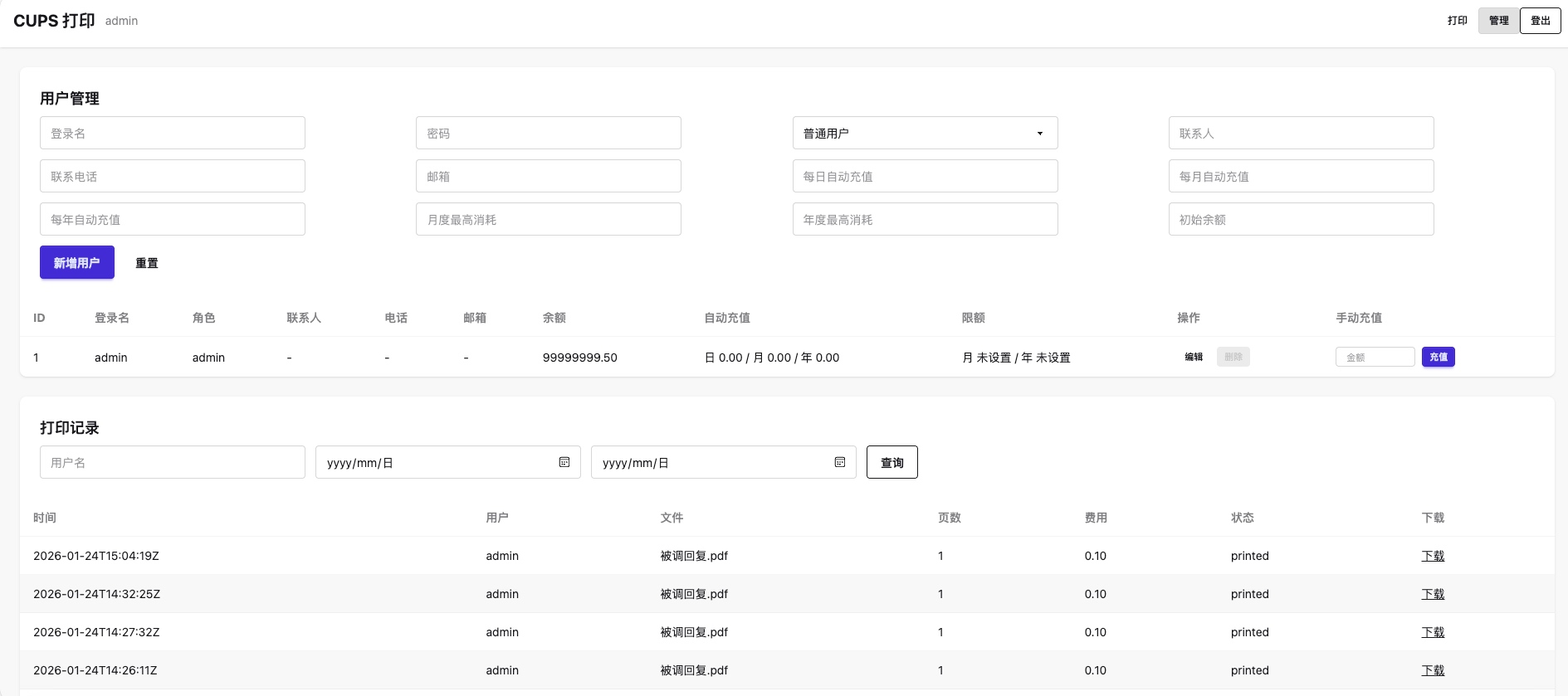Edit the admin user via 编辑
The image size is (1568, 696).
click(1194, 357)
